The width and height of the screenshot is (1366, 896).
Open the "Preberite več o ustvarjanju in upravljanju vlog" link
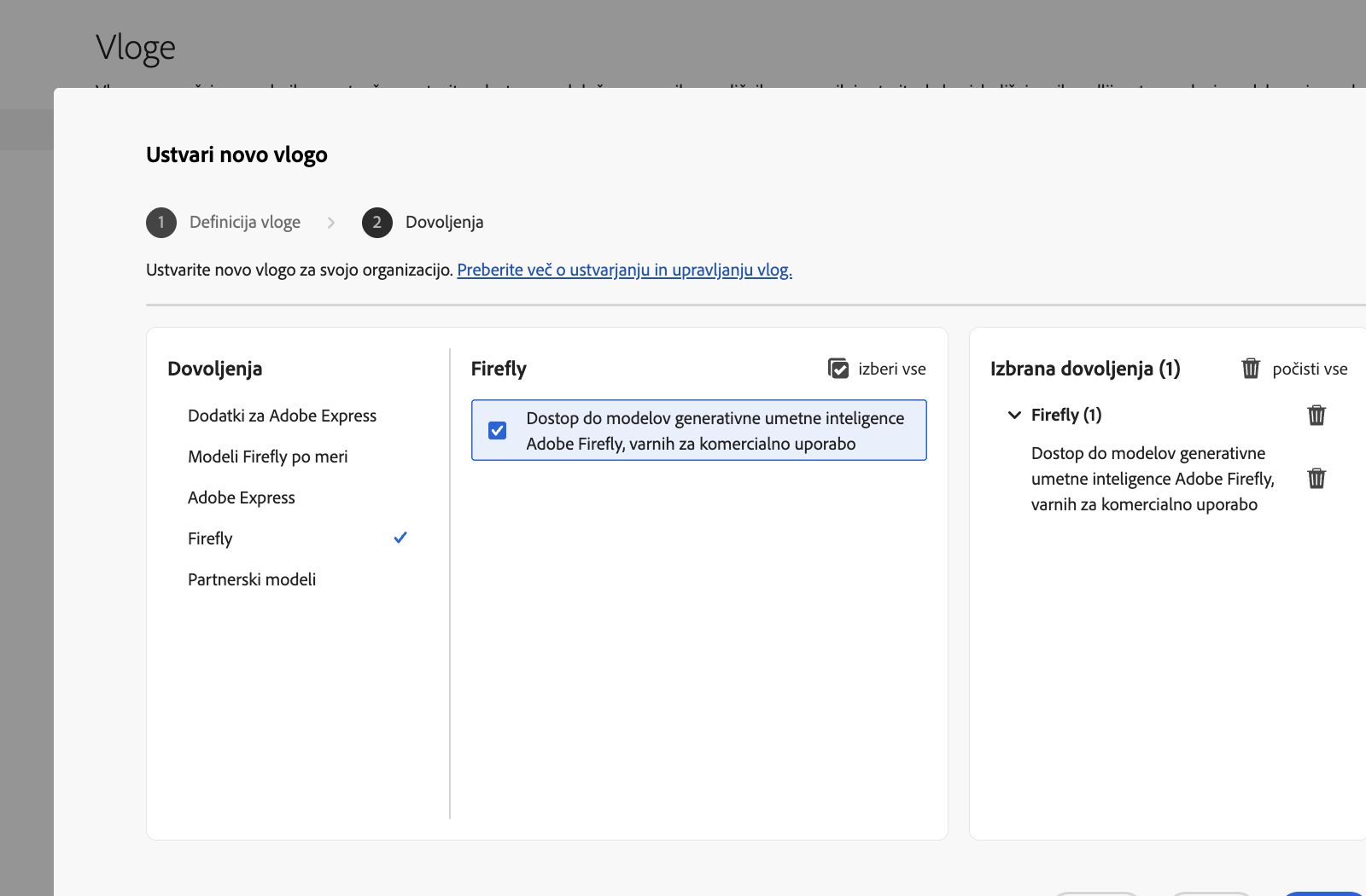pyautogui.click(x=624, y=270)
